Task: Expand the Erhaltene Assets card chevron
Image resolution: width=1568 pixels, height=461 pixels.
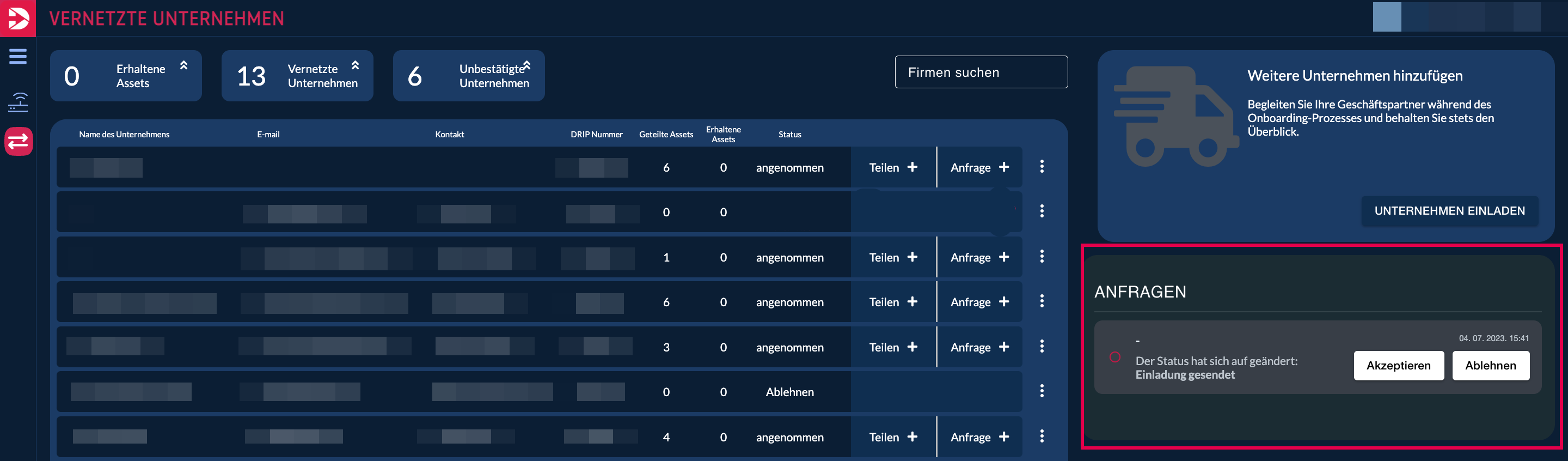Action: point(183,65)
